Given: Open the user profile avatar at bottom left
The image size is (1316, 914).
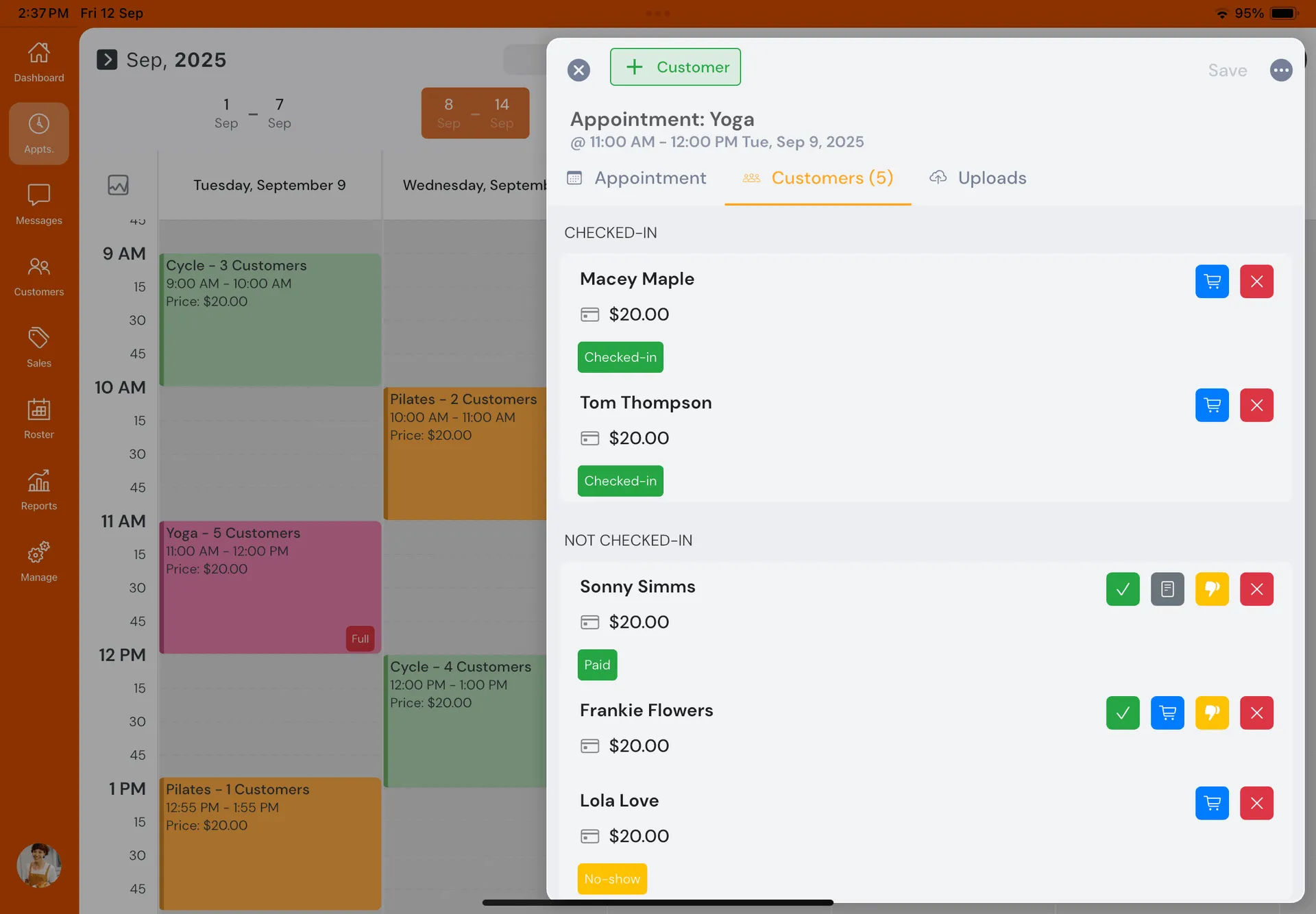Looking at the screenshot, I should point(38,865).
